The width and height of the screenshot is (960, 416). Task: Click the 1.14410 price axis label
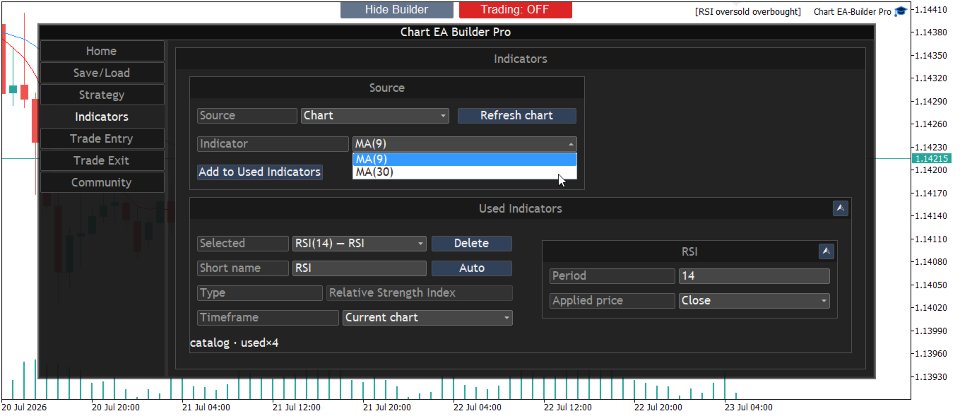coord(929,9)
